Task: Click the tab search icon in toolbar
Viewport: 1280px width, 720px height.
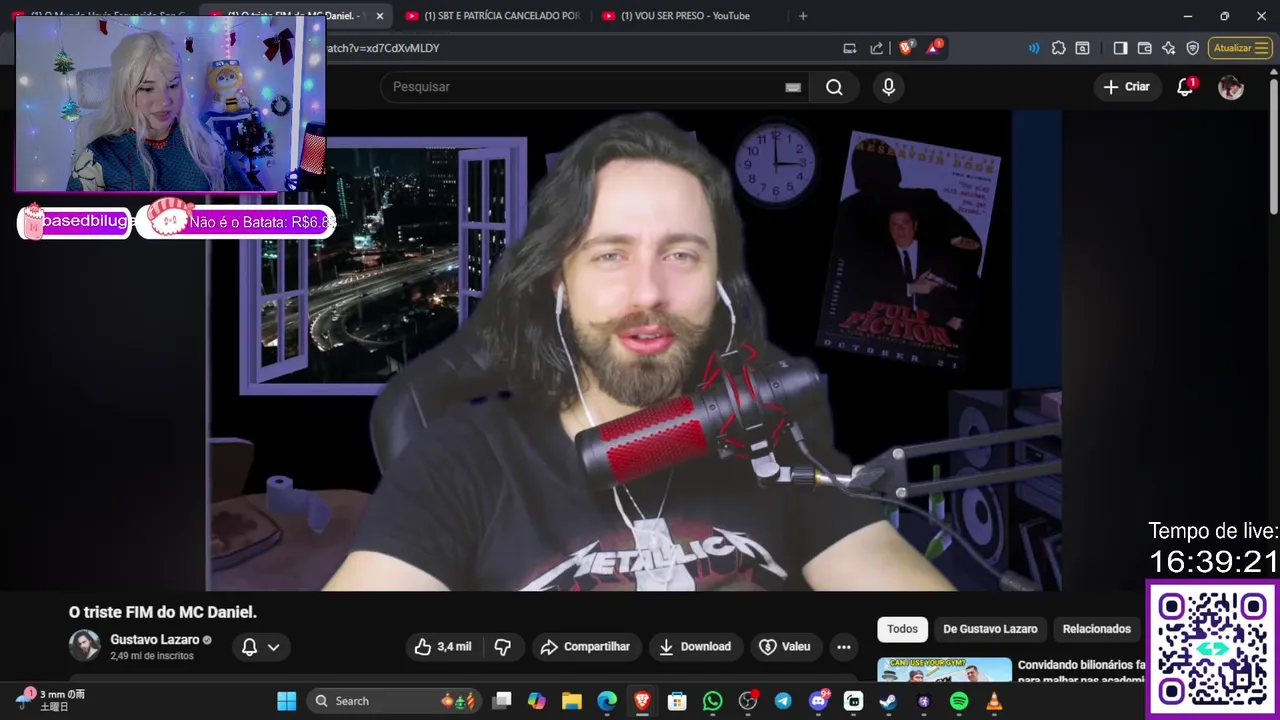Action: pyautogui.click(x=1083, y=48)
